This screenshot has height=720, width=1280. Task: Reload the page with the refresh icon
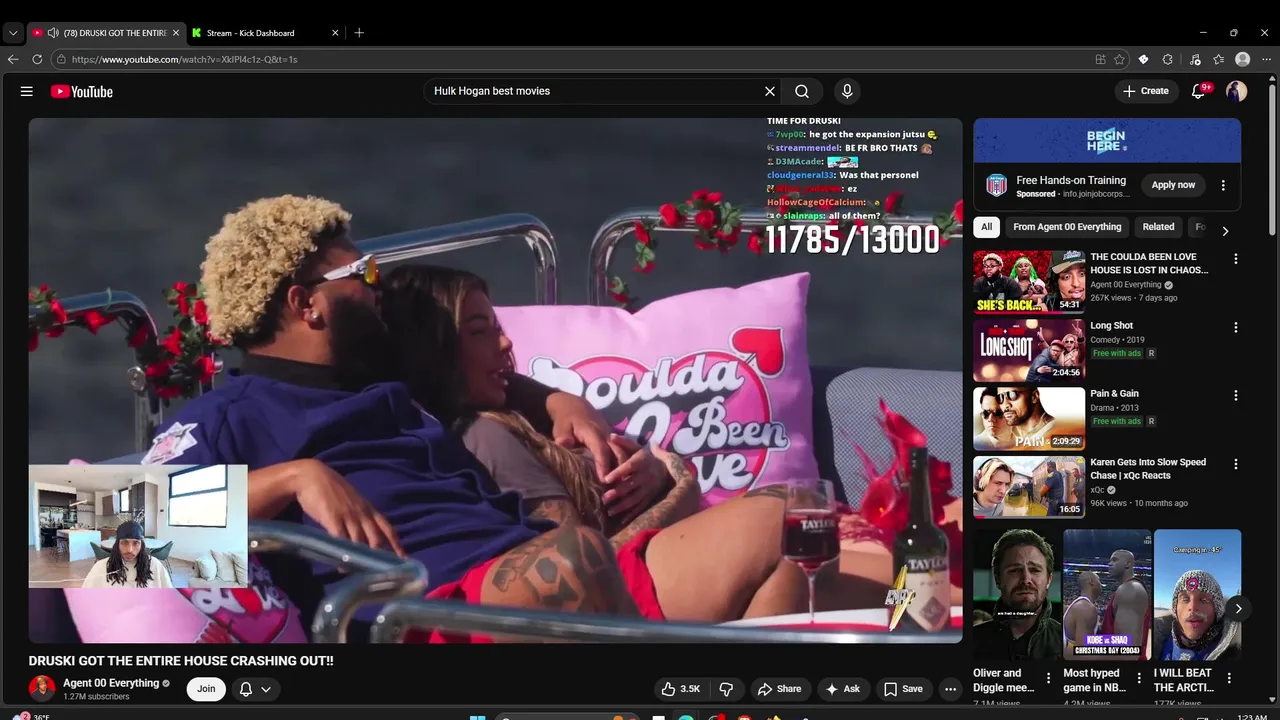click(37, 59)
